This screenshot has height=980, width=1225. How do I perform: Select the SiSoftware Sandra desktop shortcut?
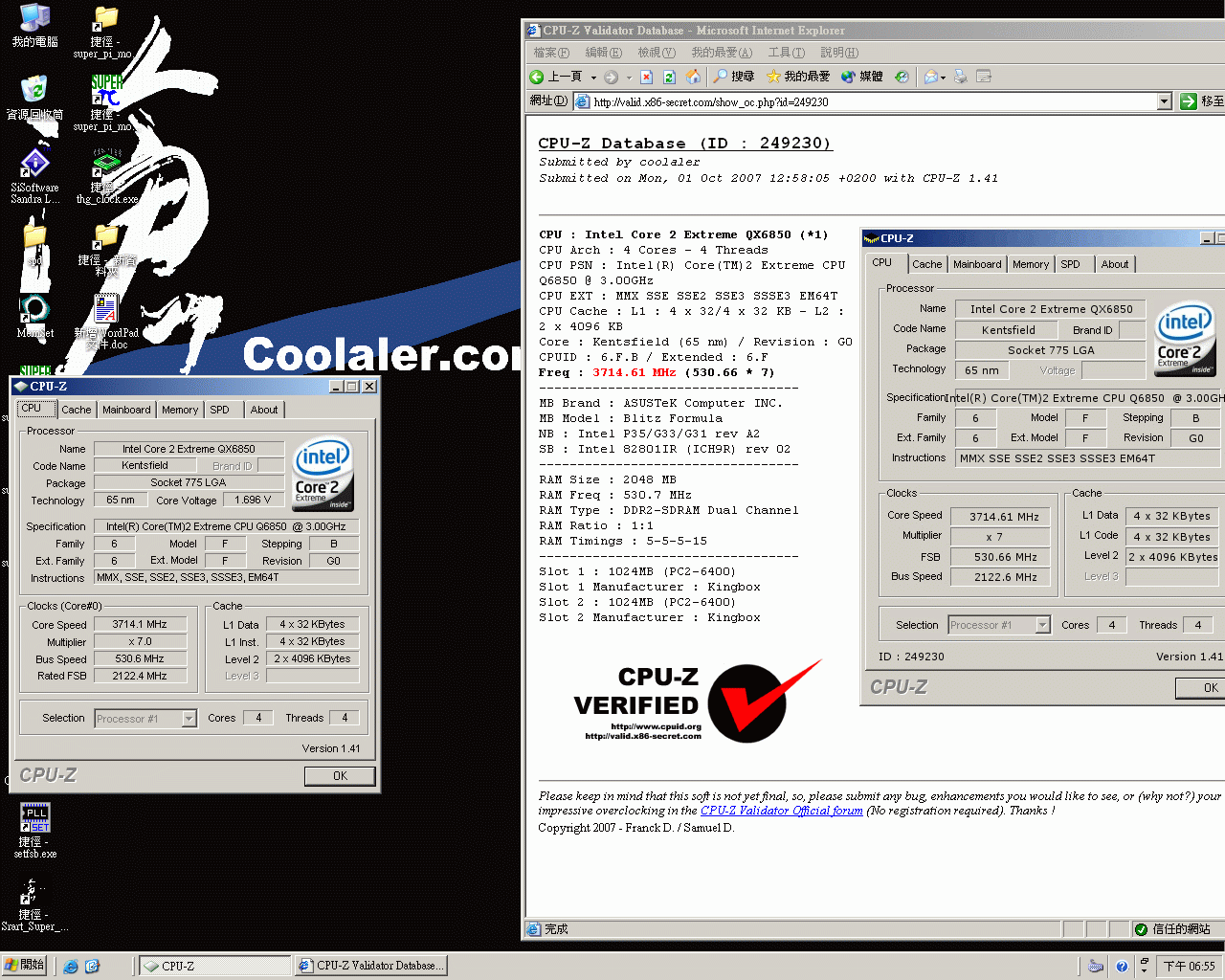pyautogui.click(x=34, y=176)
